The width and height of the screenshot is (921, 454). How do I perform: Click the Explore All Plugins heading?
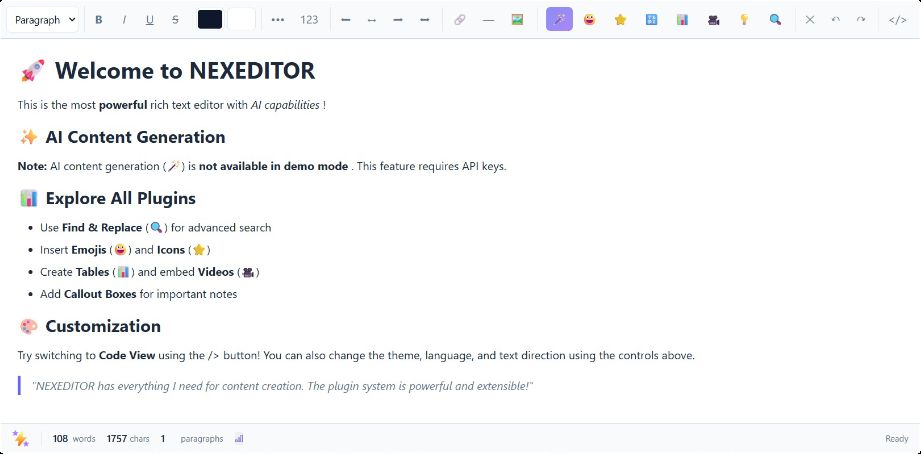pyautogui.click(x=107, y=199)
